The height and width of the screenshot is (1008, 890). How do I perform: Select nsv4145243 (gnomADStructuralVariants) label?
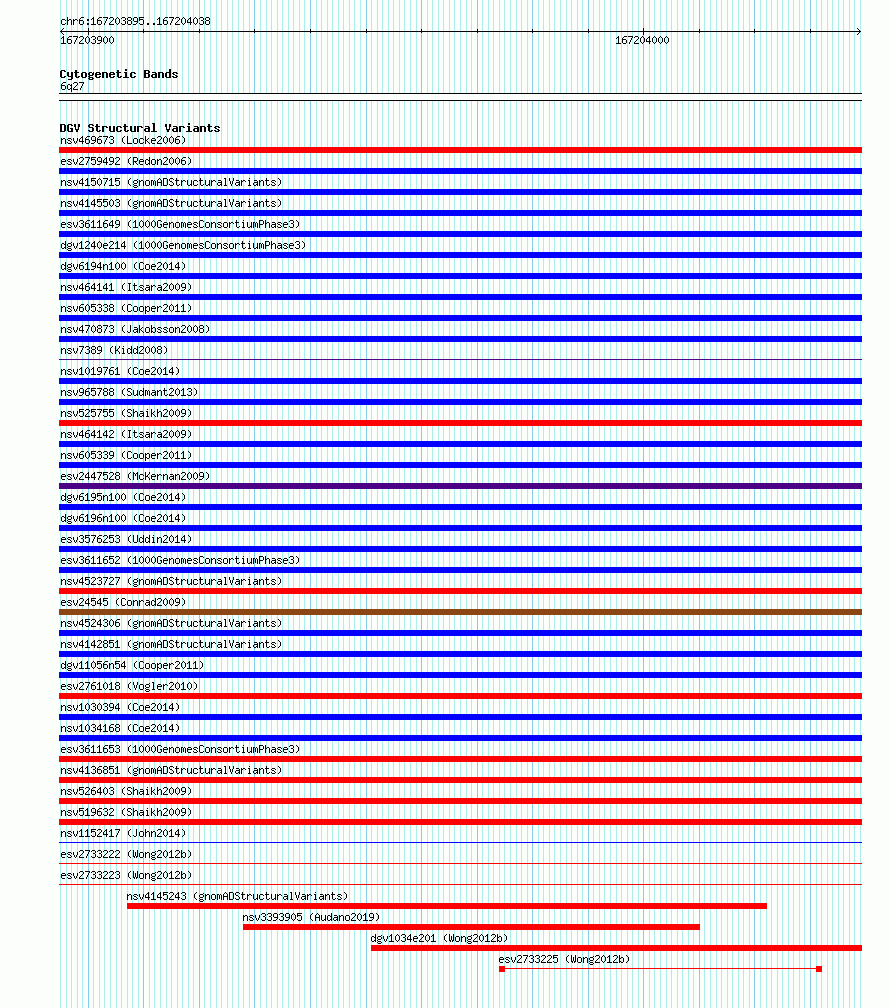237,896
